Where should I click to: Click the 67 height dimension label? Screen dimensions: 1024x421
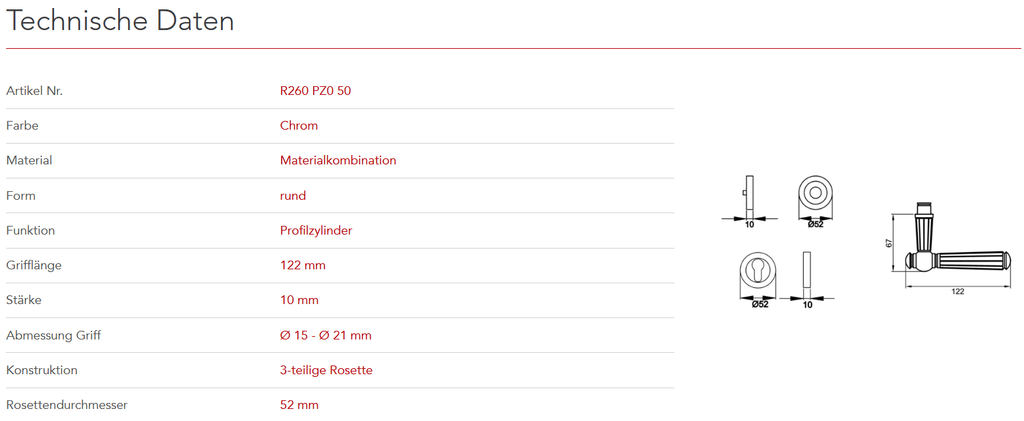tap(888, 244)
